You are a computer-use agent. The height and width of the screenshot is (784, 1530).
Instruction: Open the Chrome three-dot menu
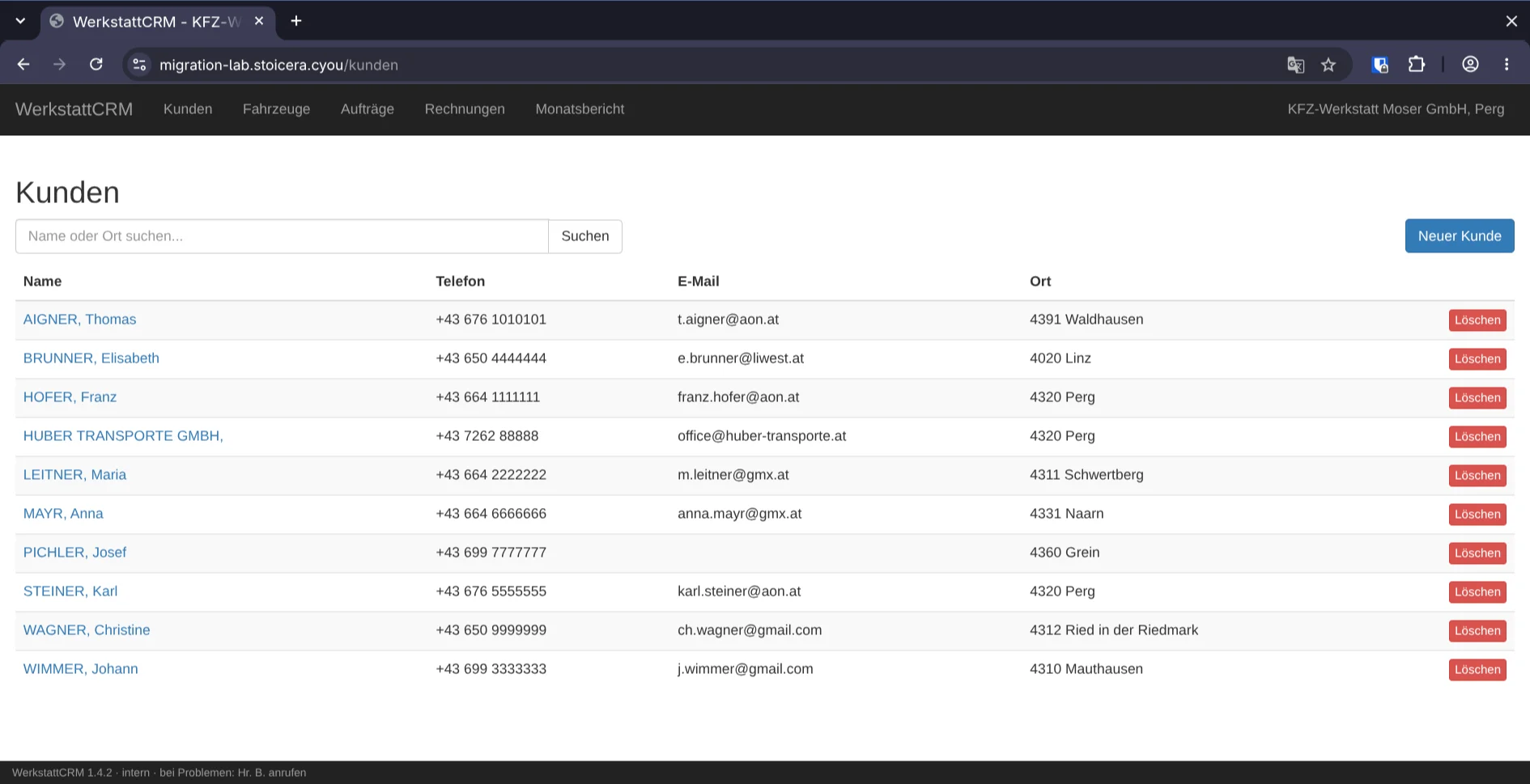click(x=1507, y=65)
